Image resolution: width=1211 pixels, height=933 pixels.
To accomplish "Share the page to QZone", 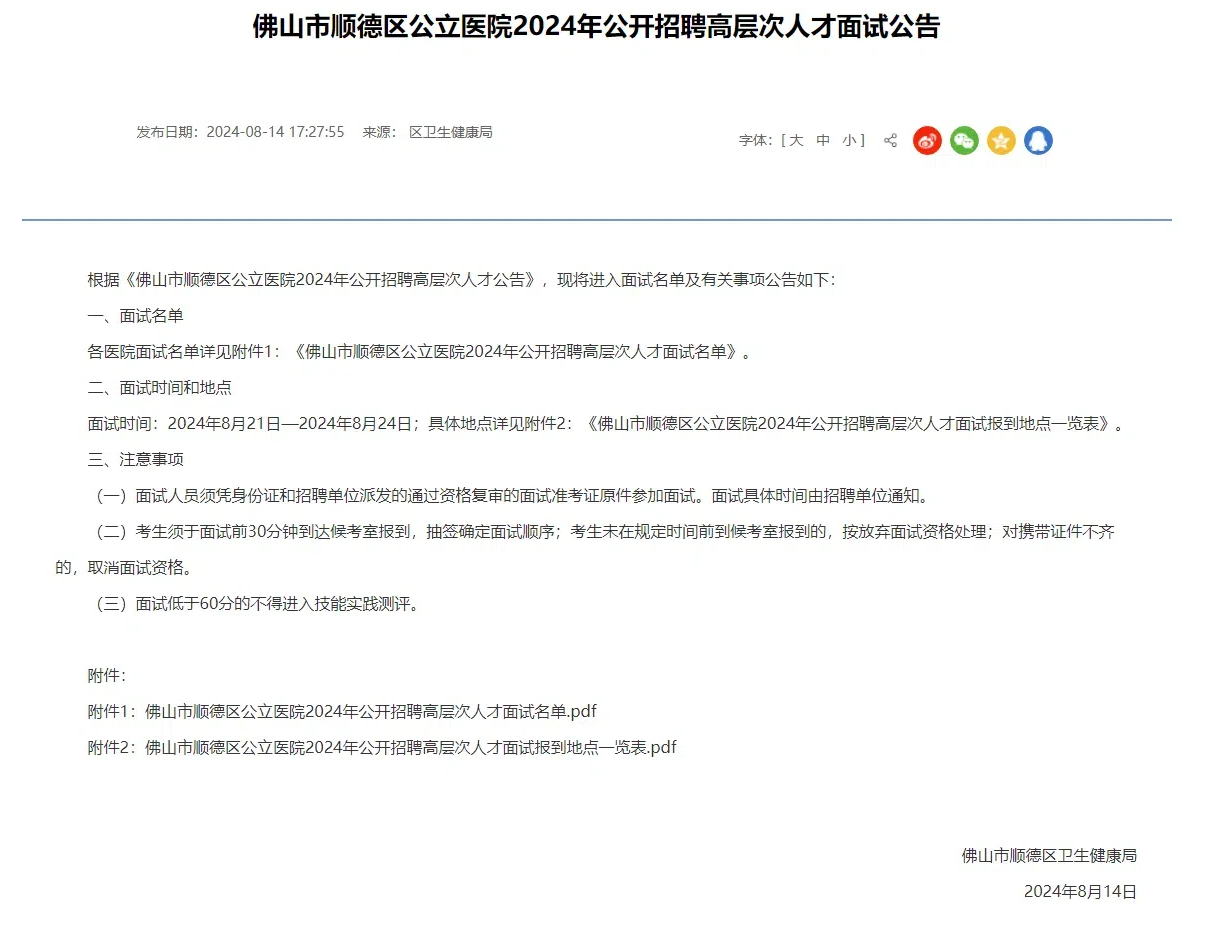I will click(1001, 140).
